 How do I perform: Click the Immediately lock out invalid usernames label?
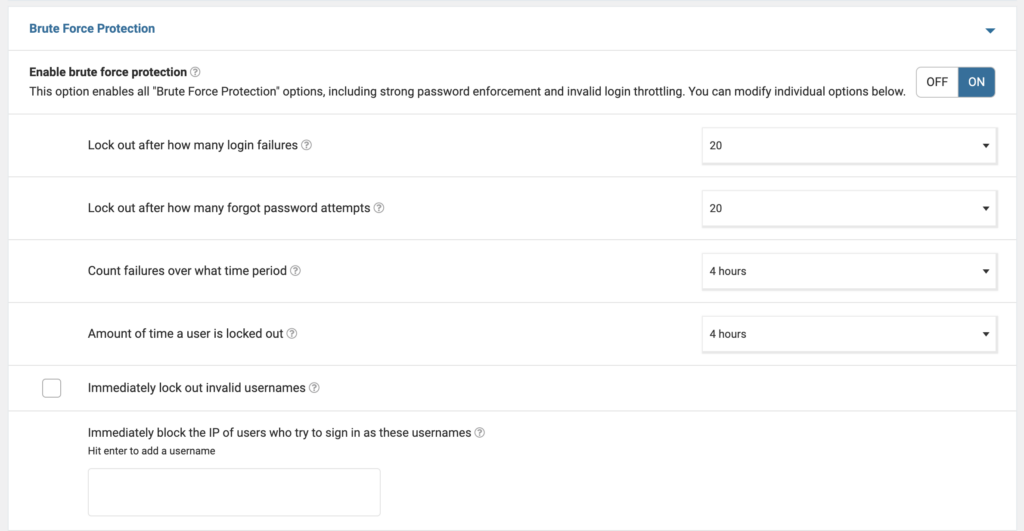pyautogui.click(x=196, y=388)
